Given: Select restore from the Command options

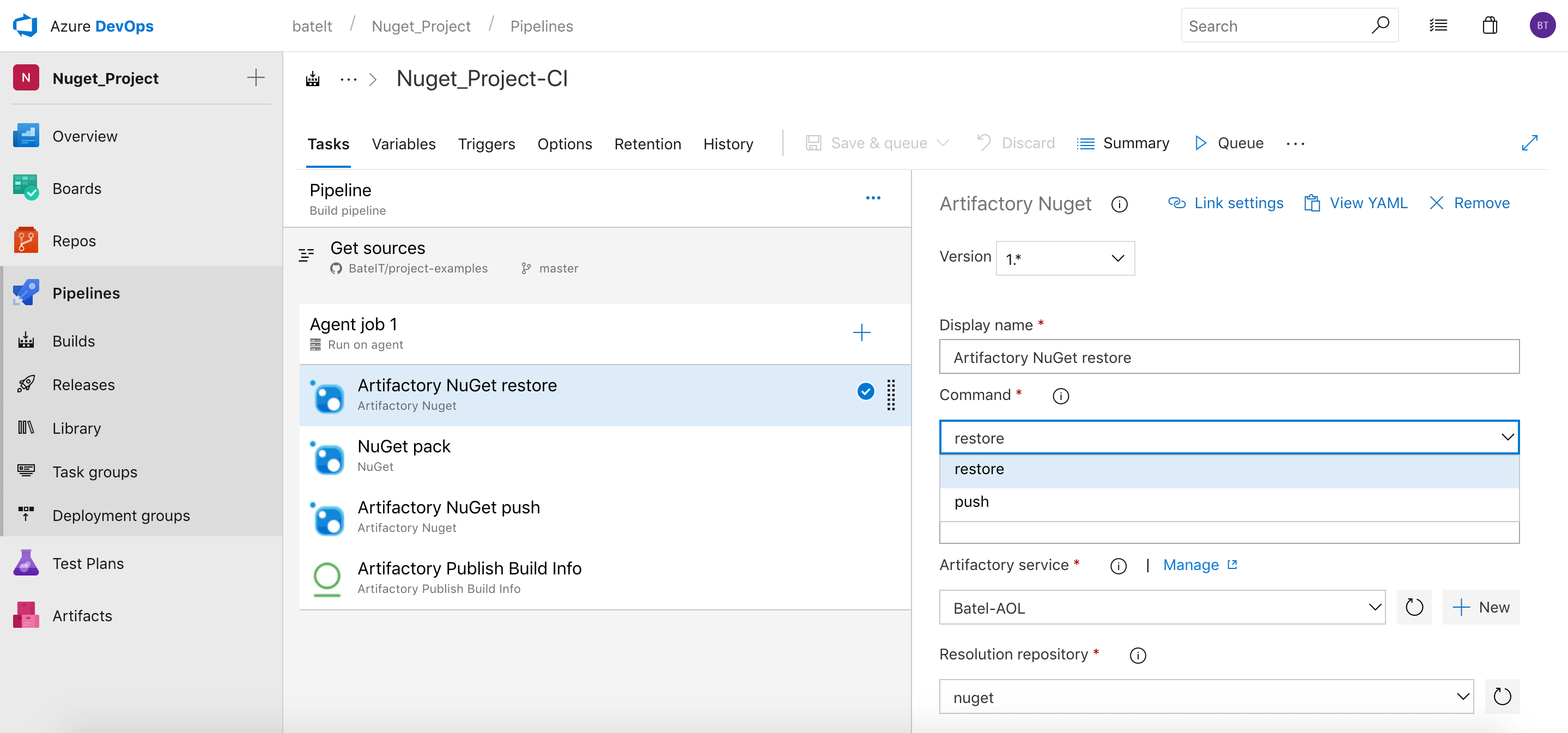Looking at the screenshot, I should (x=979, y=469).
